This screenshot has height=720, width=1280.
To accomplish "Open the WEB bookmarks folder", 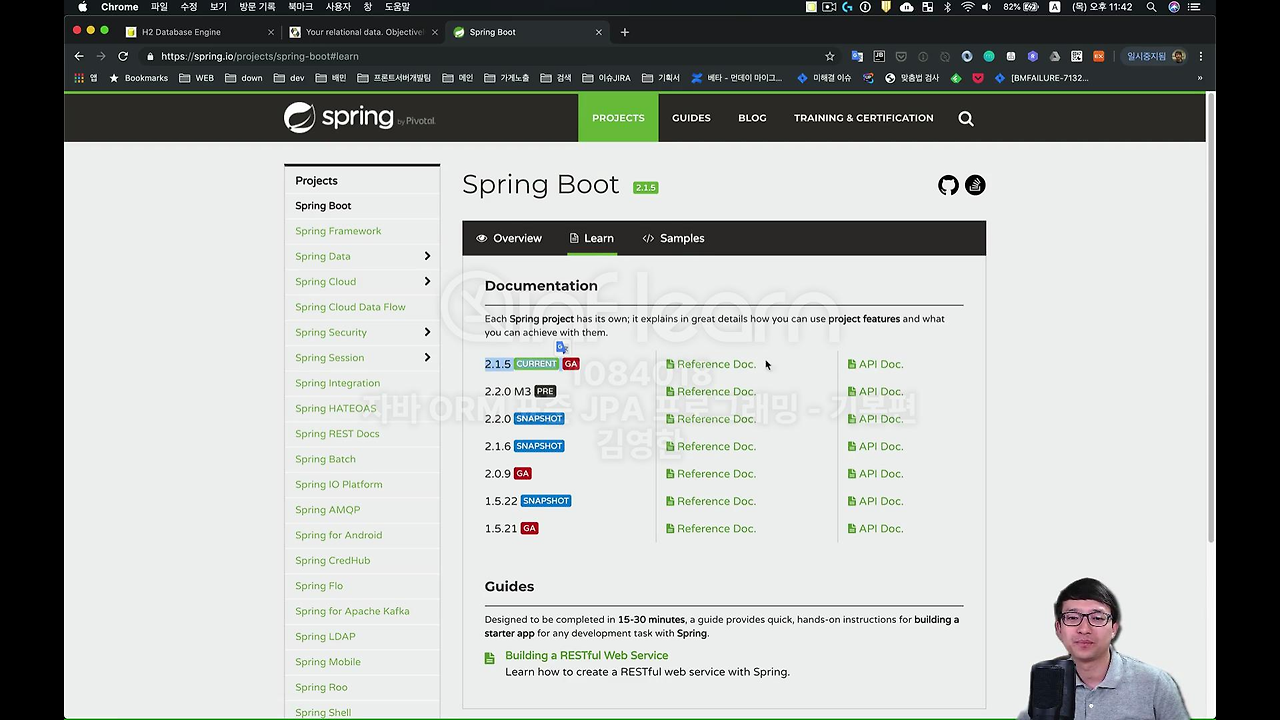I will 196,78.
